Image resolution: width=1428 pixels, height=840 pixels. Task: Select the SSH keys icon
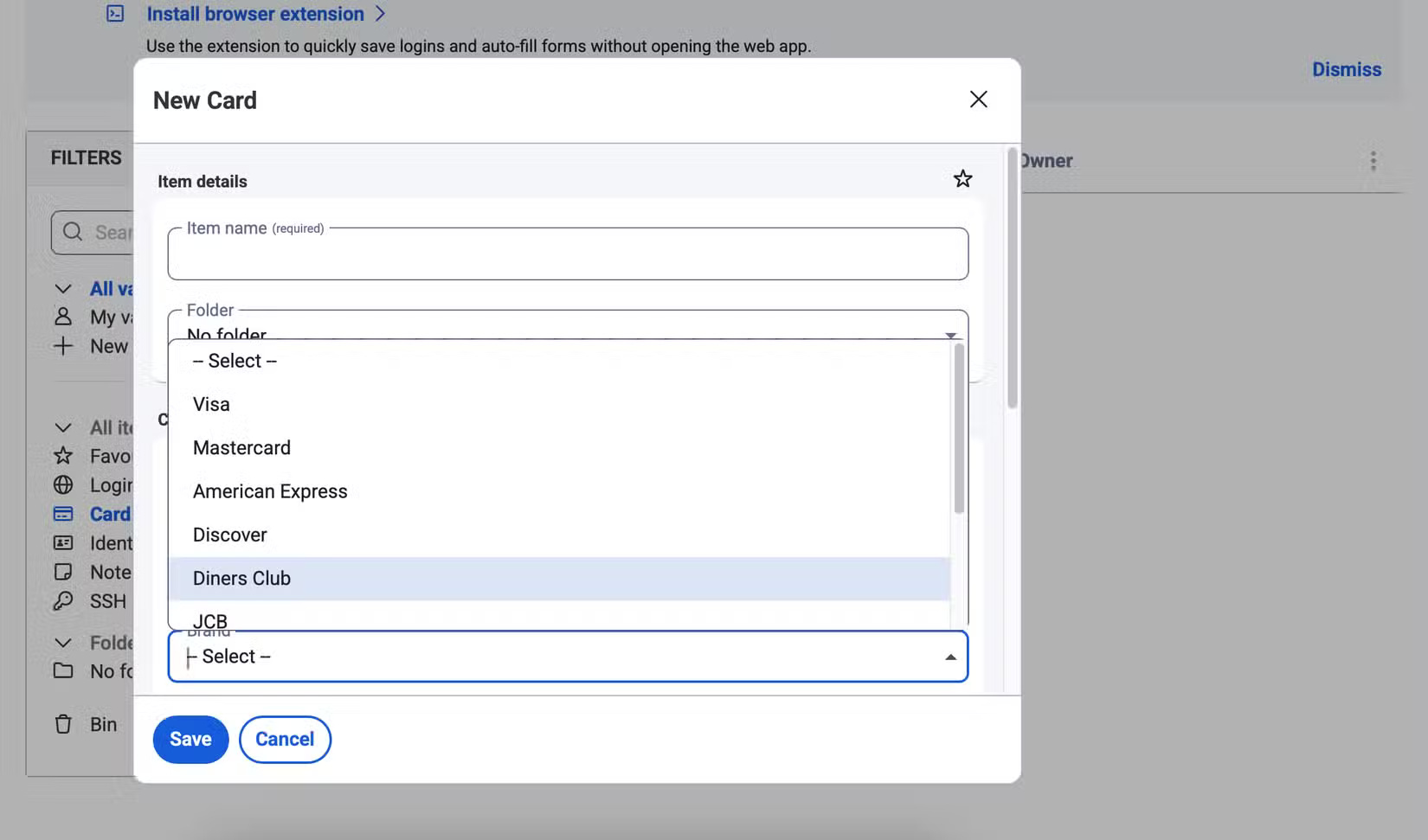[x=64, y=600]
